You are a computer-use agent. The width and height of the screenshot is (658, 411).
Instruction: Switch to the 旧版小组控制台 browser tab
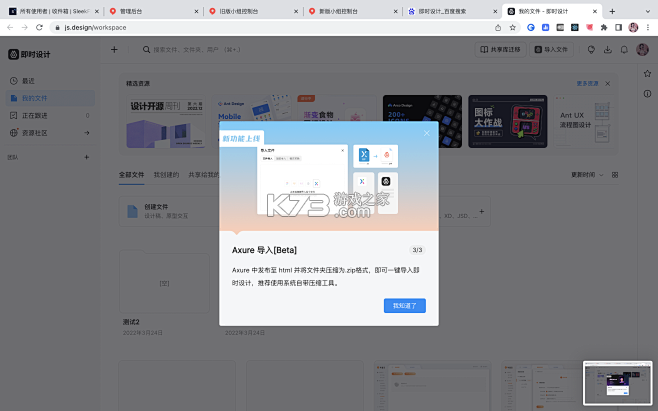[x=251, y=11]
